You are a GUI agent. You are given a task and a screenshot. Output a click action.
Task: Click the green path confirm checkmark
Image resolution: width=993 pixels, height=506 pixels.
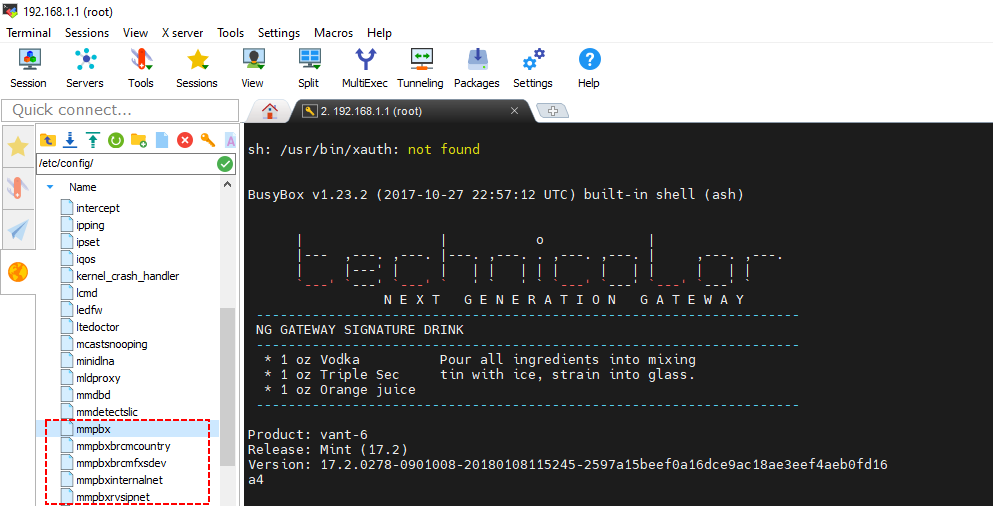point(225,164)
